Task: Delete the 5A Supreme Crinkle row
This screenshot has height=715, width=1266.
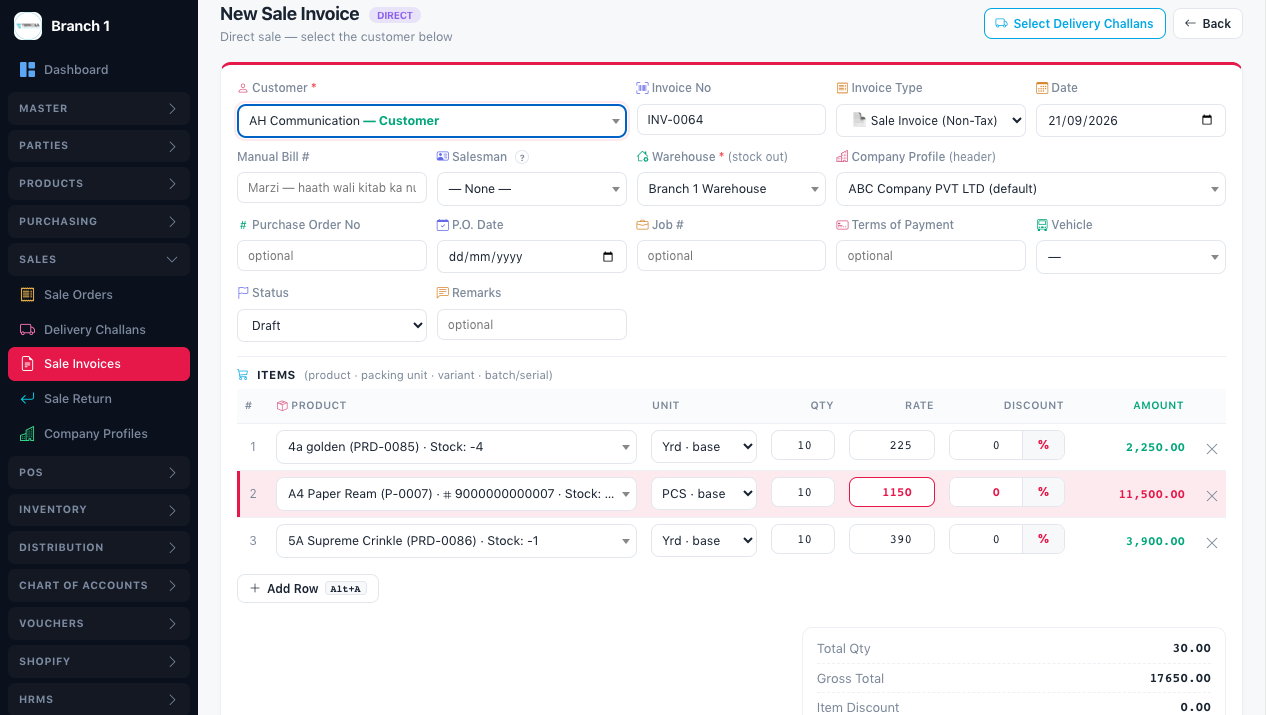Action: pos(1212,543)
